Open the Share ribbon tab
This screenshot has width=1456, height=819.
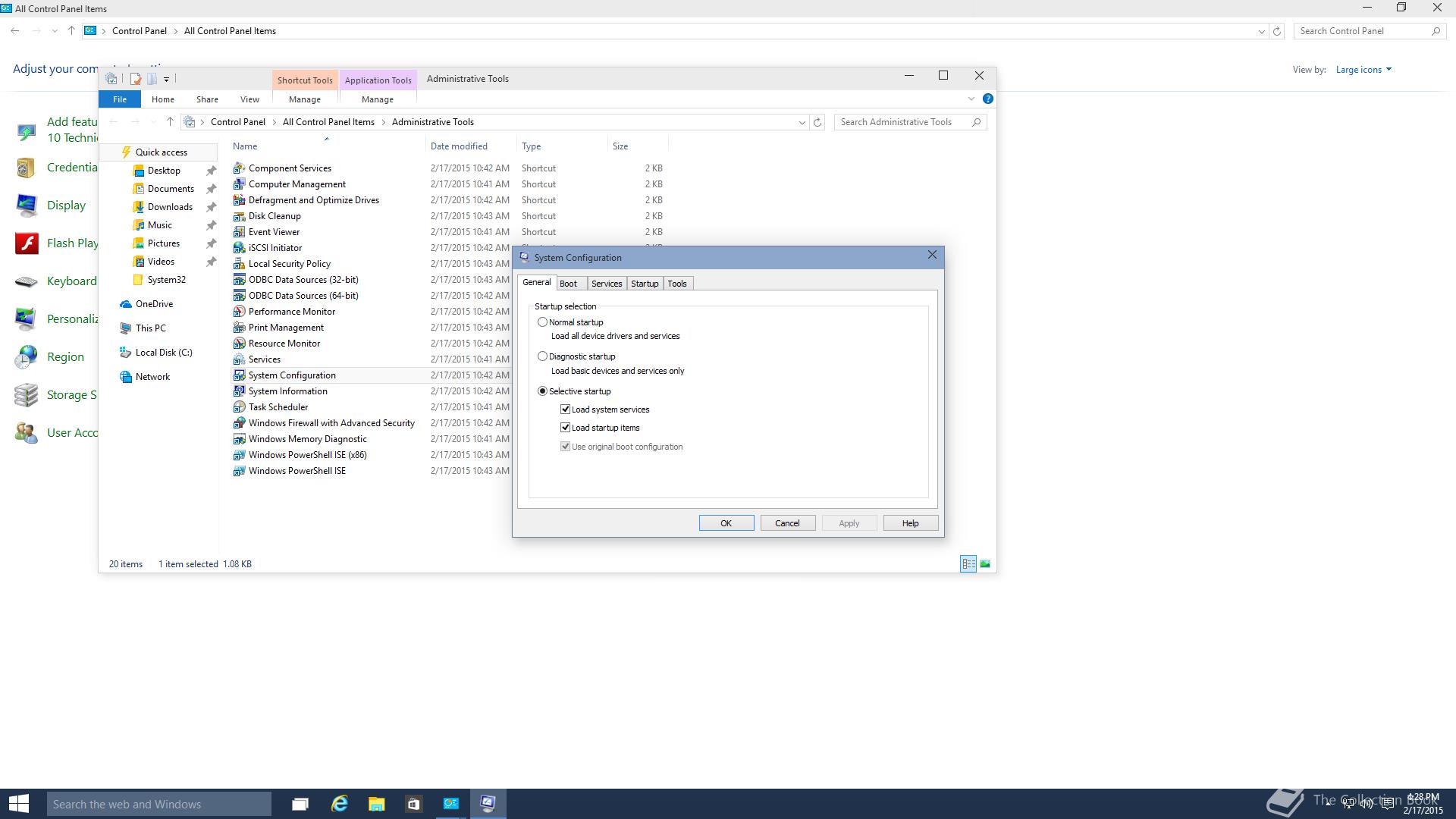[207, 99]
